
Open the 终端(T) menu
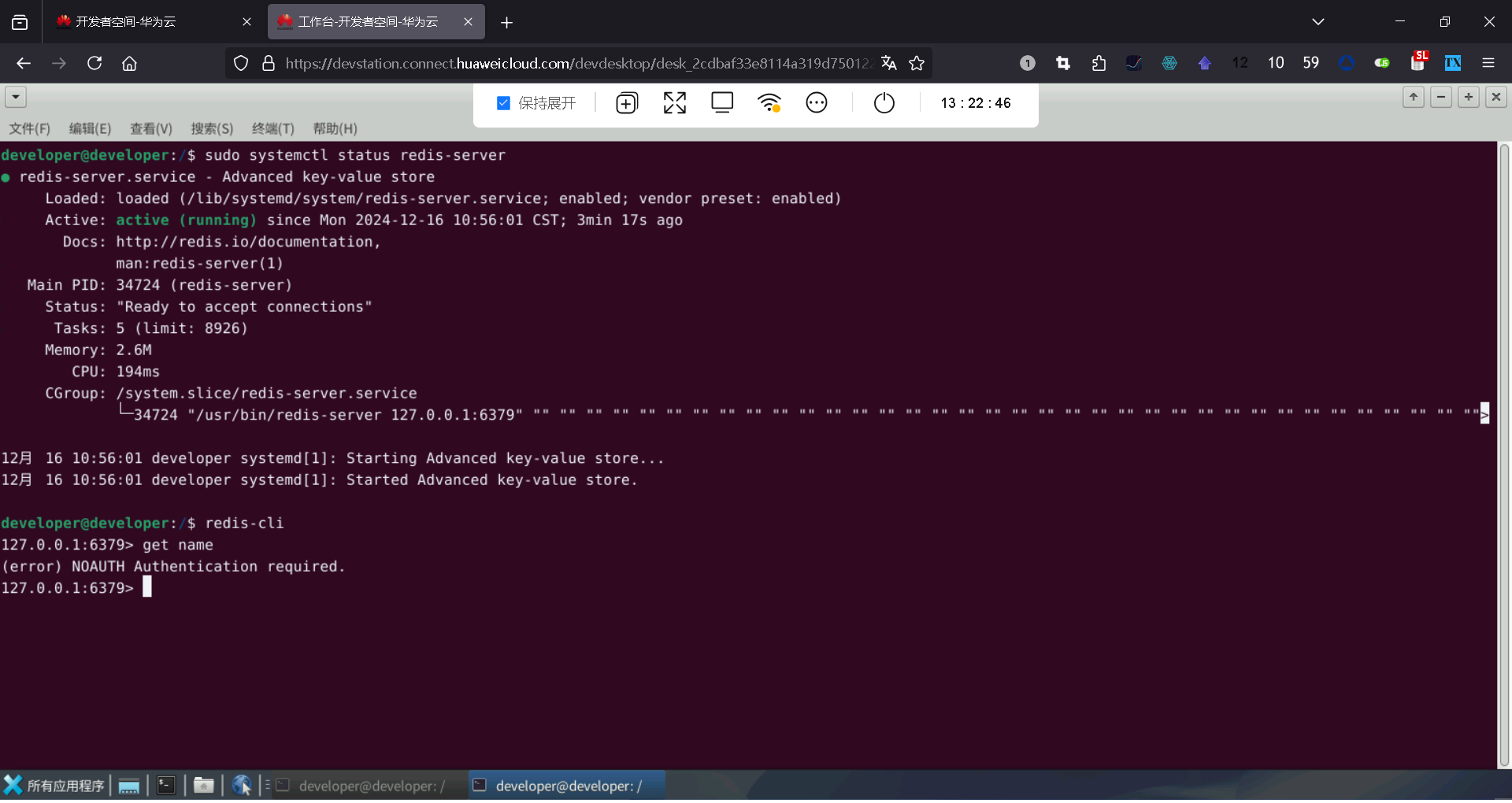click(273, 128)
